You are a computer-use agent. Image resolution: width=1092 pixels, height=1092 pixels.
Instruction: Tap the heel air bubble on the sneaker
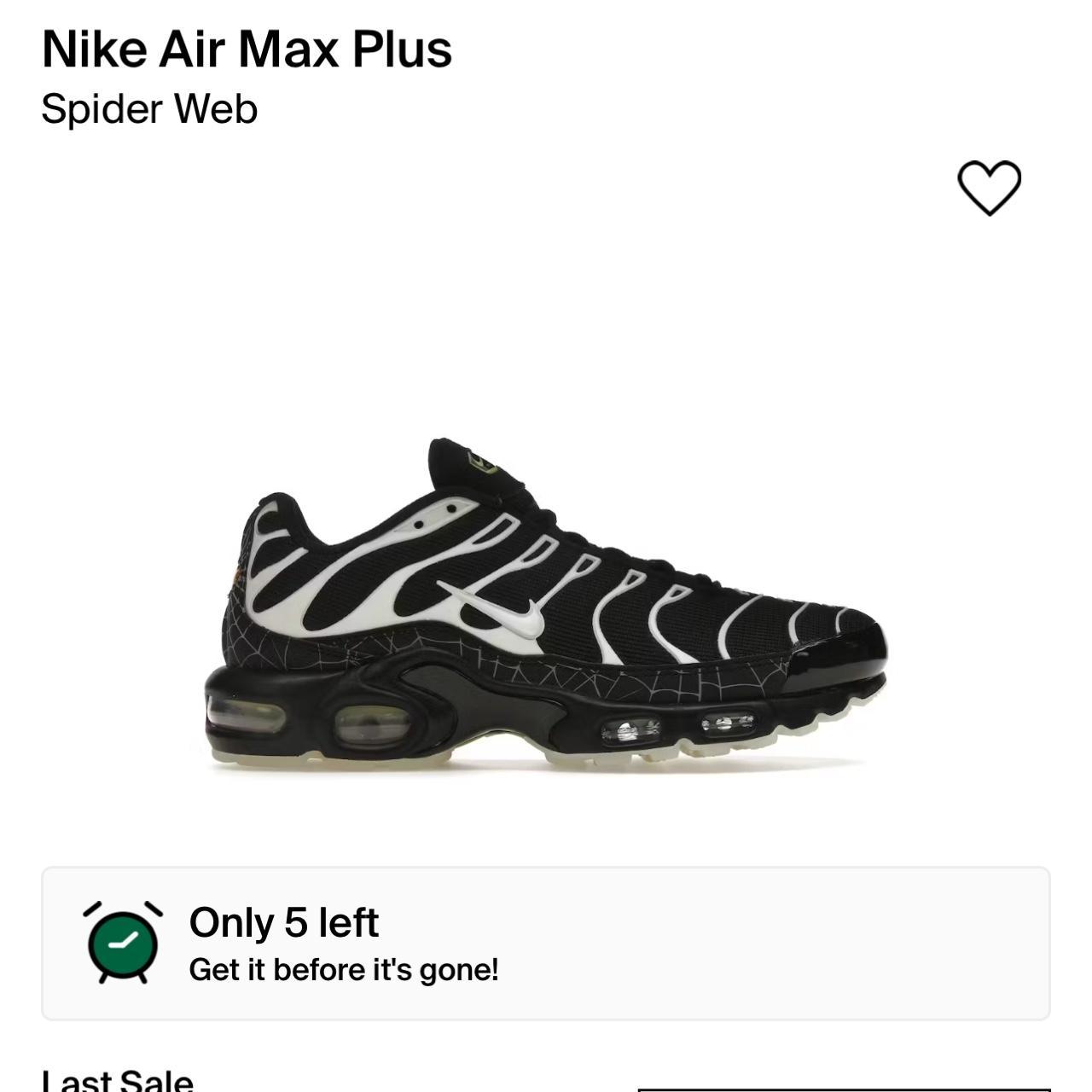(x=246, y=715)
